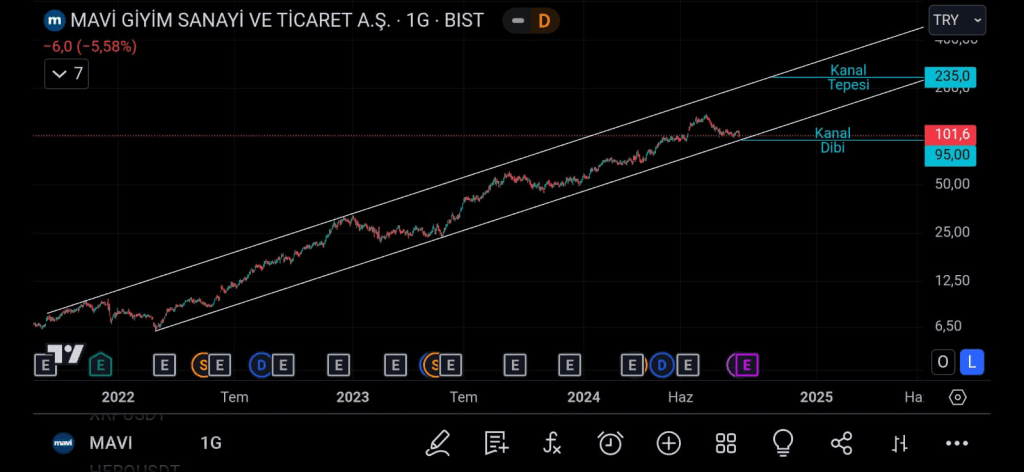Tap the share icon
This screenshot has height=472, width=1024.
[x=841, y=444]
